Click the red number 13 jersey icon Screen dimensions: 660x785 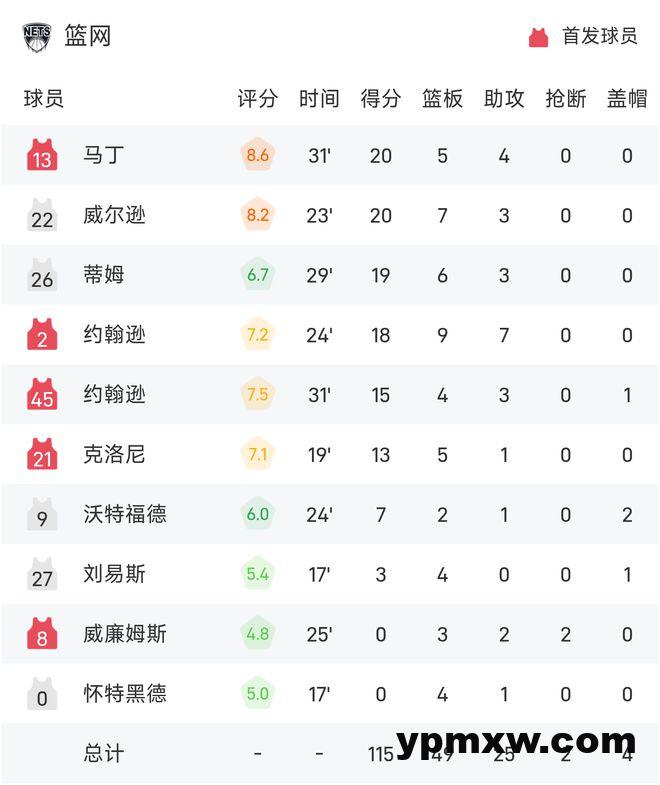(x=42, y=156)
